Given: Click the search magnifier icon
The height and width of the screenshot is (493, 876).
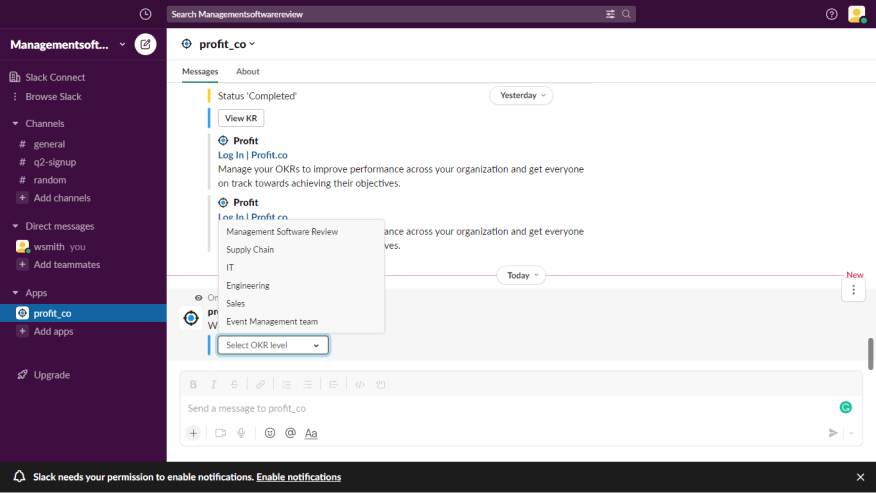Looking at the screenshot, I should click(626, 14).
